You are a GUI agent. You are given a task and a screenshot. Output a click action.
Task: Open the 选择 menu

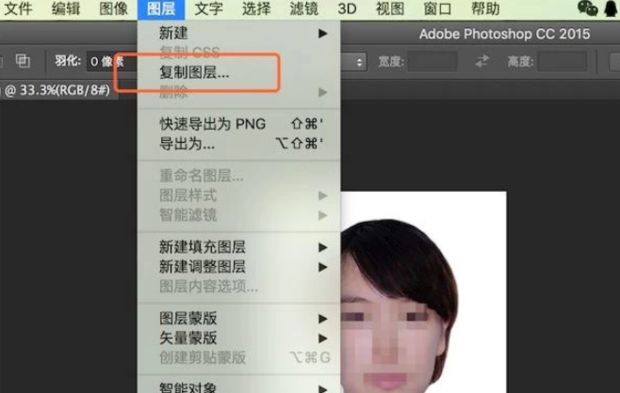pos(256,9)
